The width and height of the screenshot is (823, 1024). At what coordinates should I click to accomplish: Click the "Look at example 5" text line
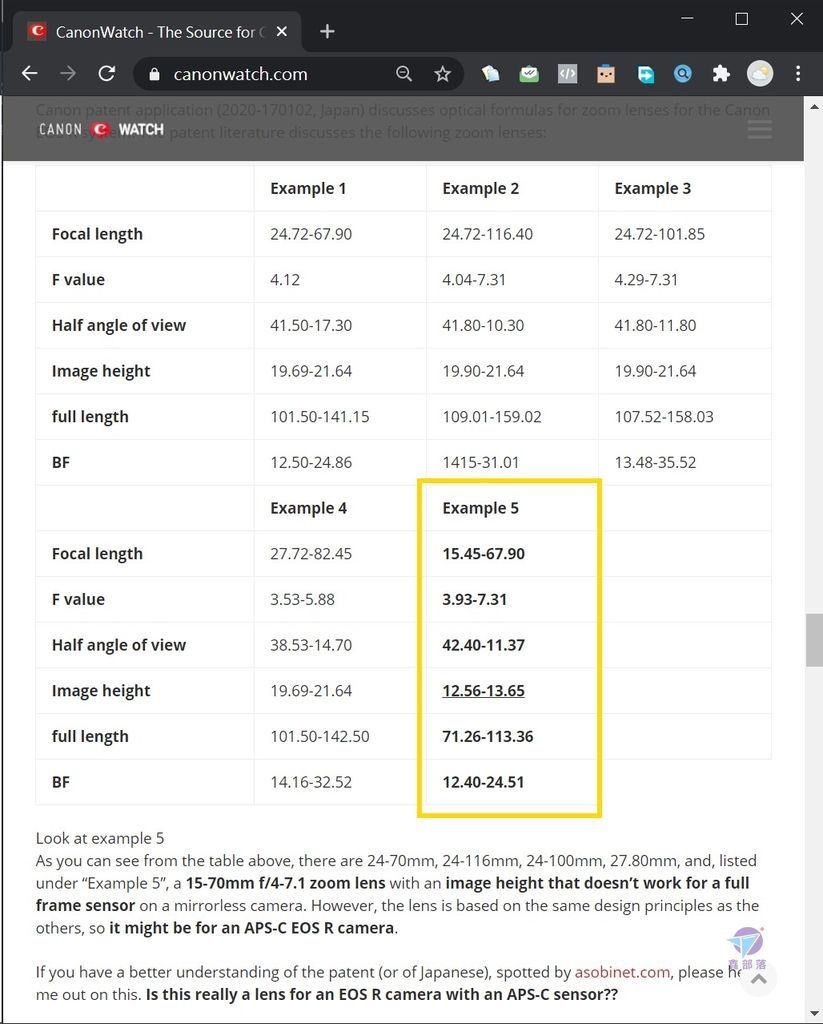coord(100,838)
